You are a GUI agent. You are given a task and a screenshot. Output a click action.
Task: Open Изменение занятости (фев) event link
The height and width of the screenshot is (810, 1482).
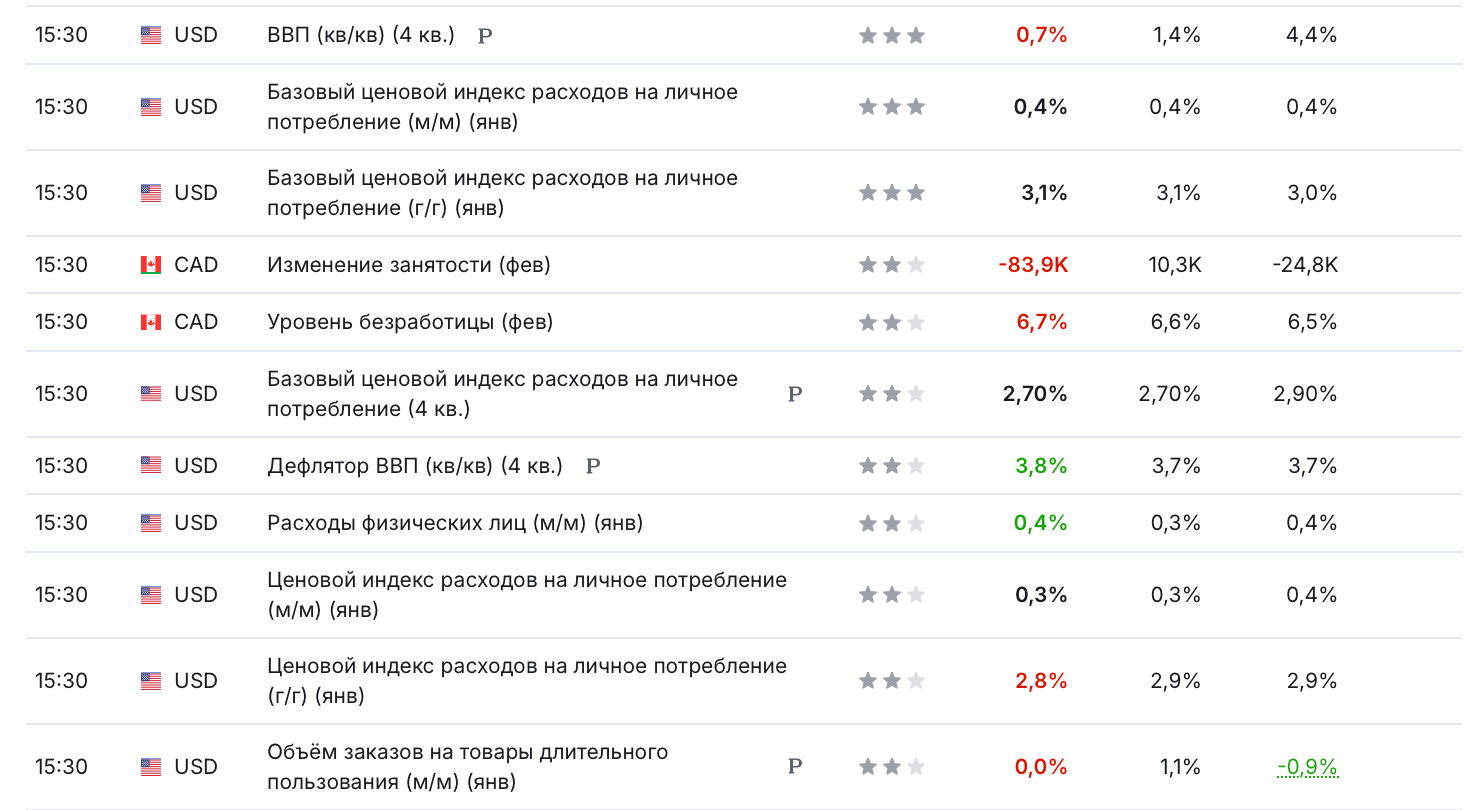click(x=409, y=265)
